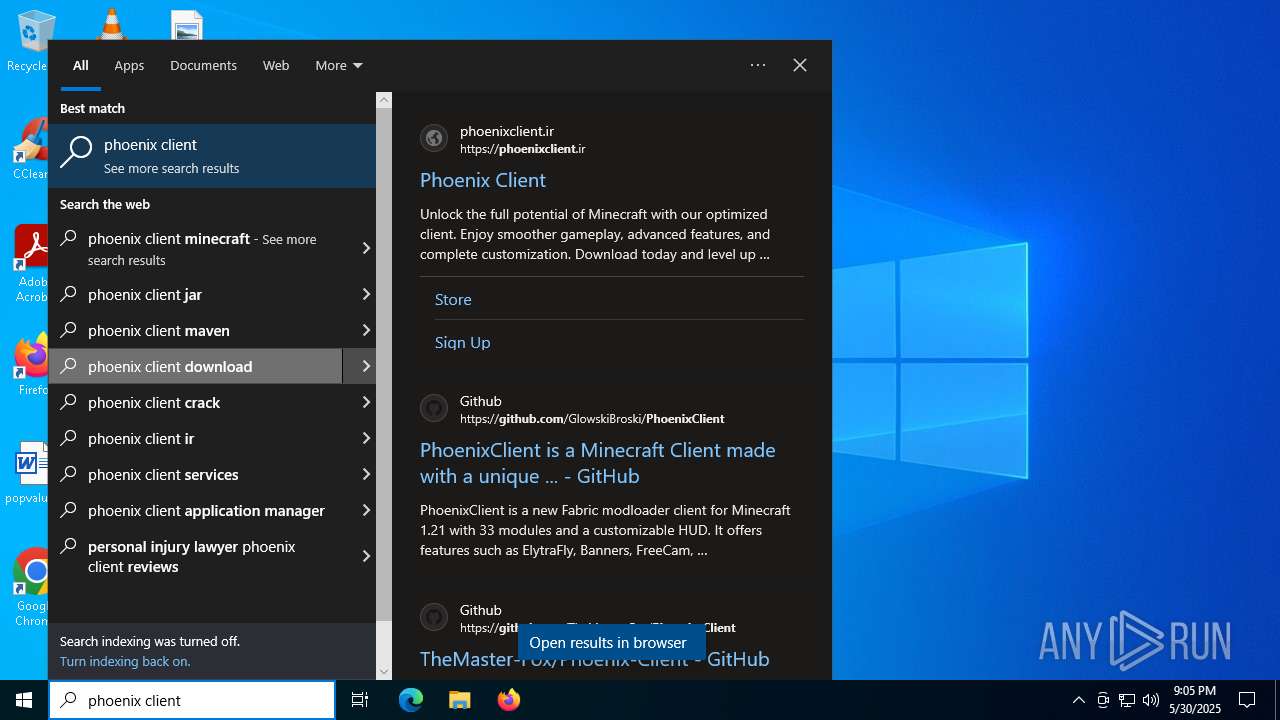Expand arrow for phoenix client crack

tap(366, 402)
